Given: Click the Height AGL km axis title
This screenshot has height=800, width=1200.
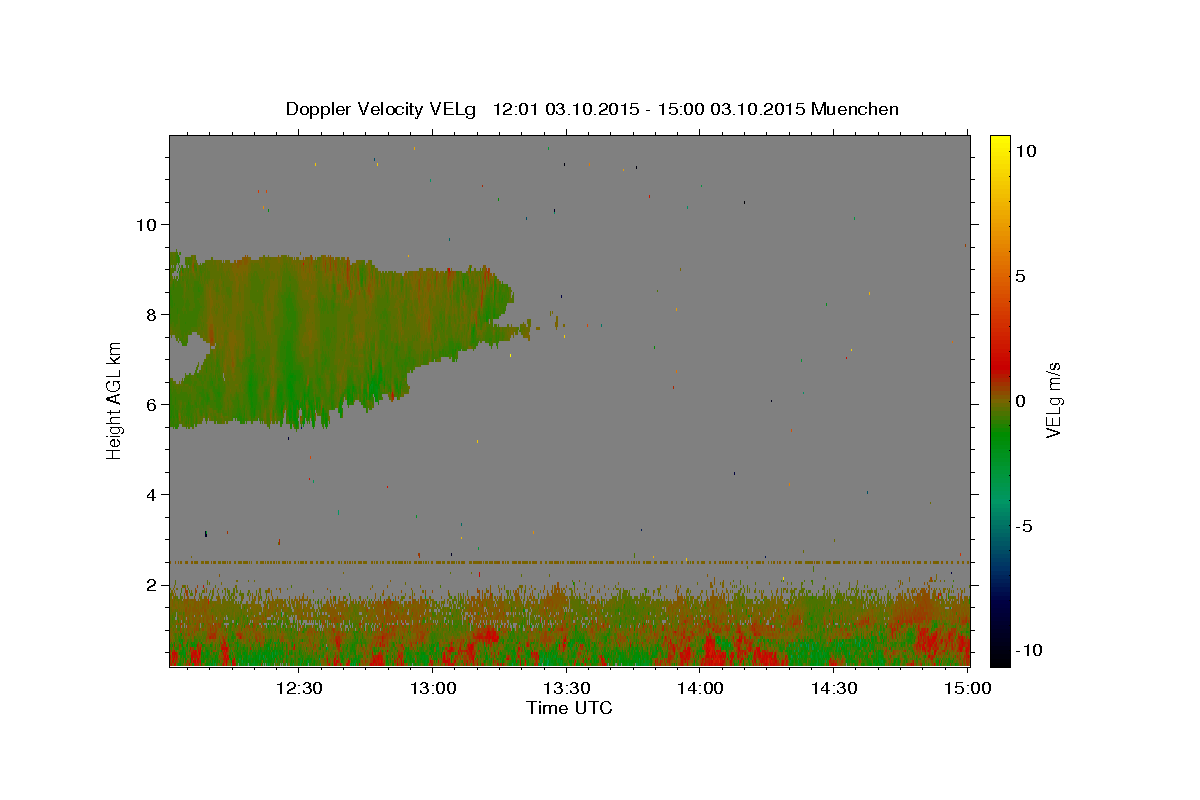Looking at the screenshot, I should 115,400.
